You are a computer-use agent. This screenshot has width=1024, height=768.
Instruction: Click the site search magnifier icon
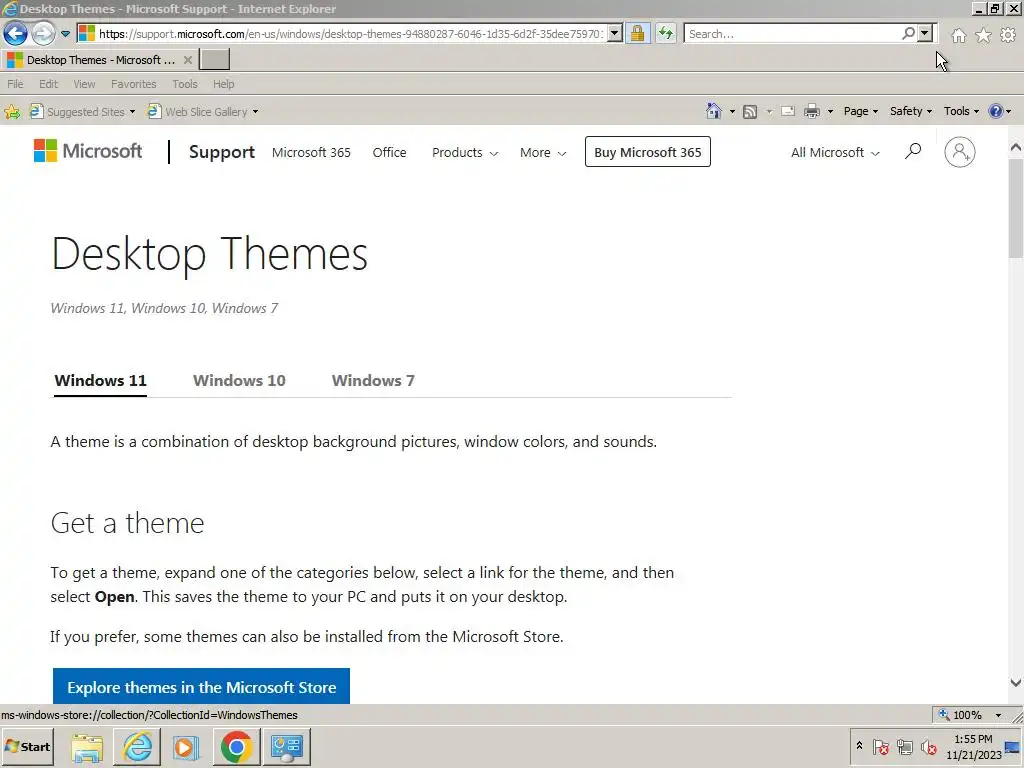913,152
